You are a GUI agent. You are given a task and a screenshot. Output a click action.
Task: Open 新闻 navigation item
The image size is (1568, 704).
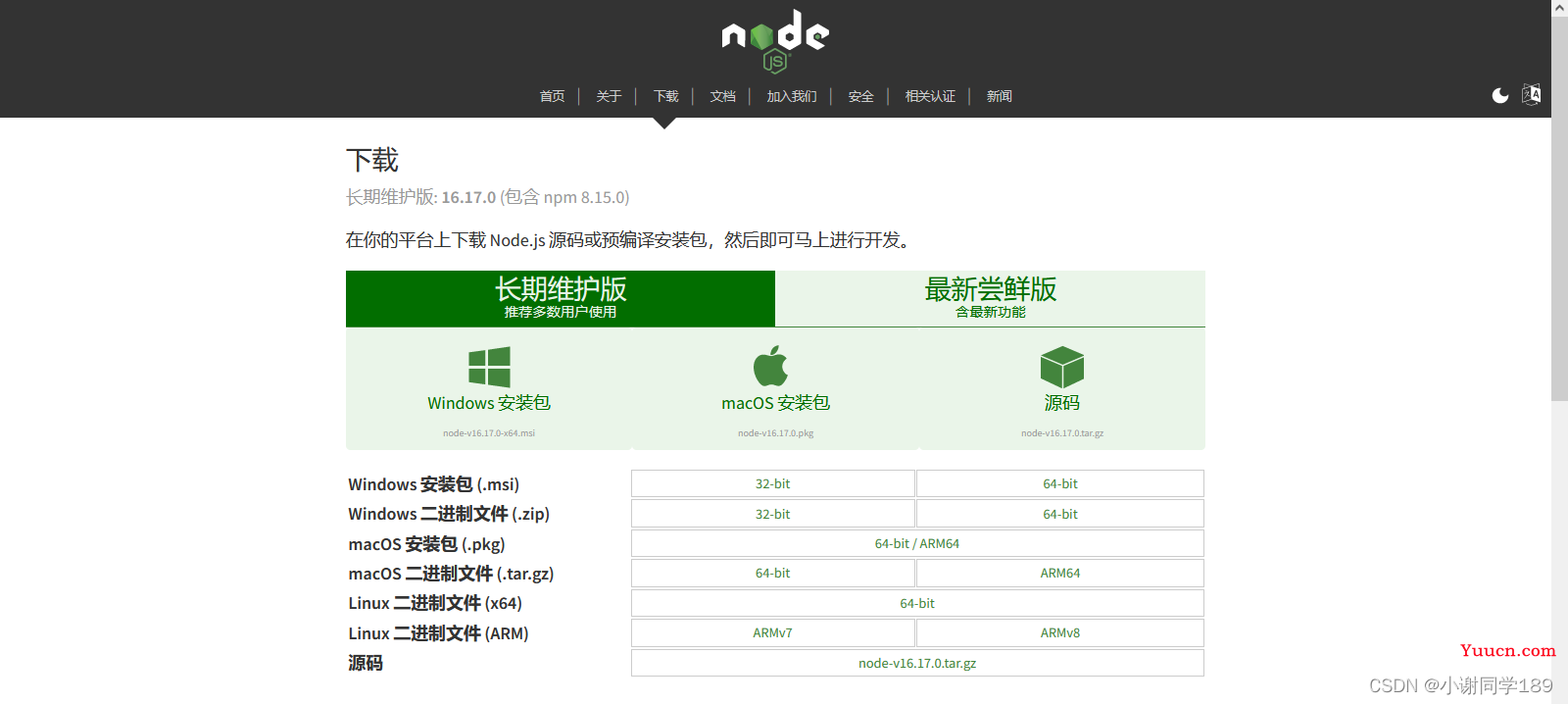tap(999, 96)
